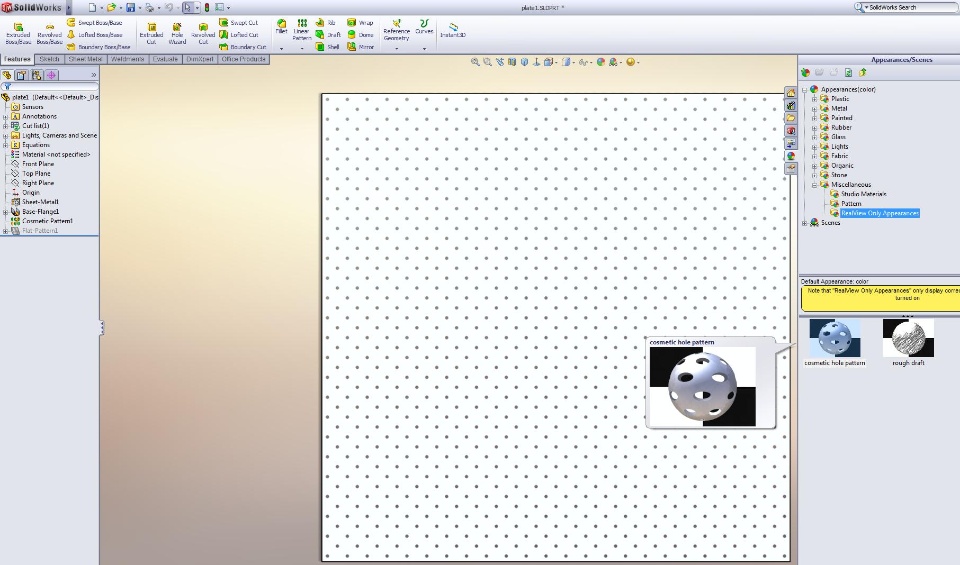Open the Weldments tab
The width and height of the screenshot is (960, 565).
[128, 59]
